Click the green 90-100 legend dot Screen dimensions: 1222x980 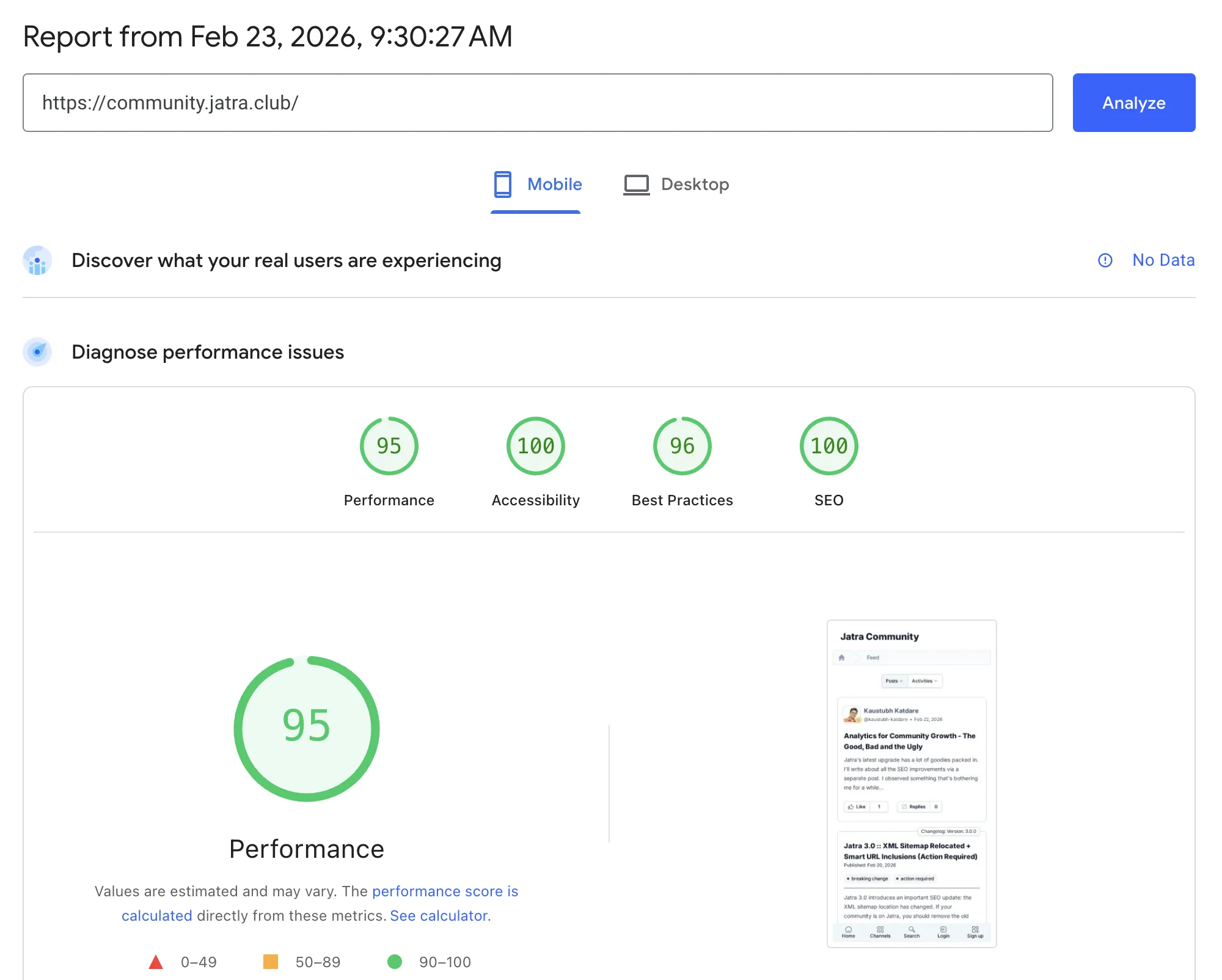coord(395,962)
